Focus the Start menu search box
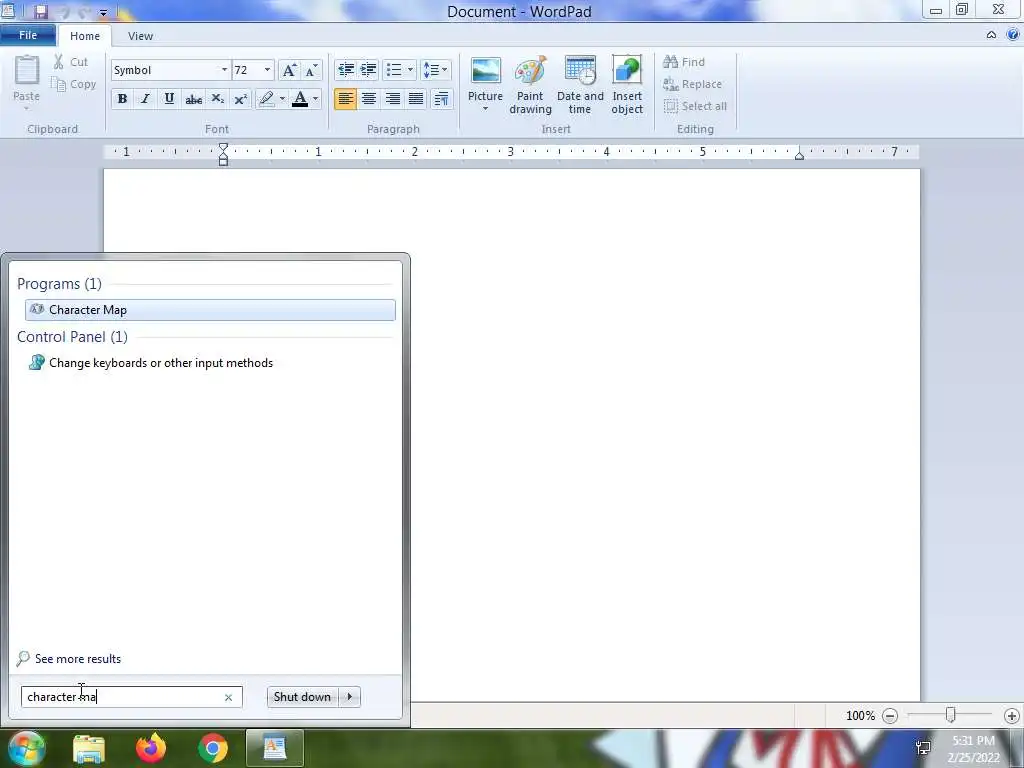 click(x=132, y=697)
